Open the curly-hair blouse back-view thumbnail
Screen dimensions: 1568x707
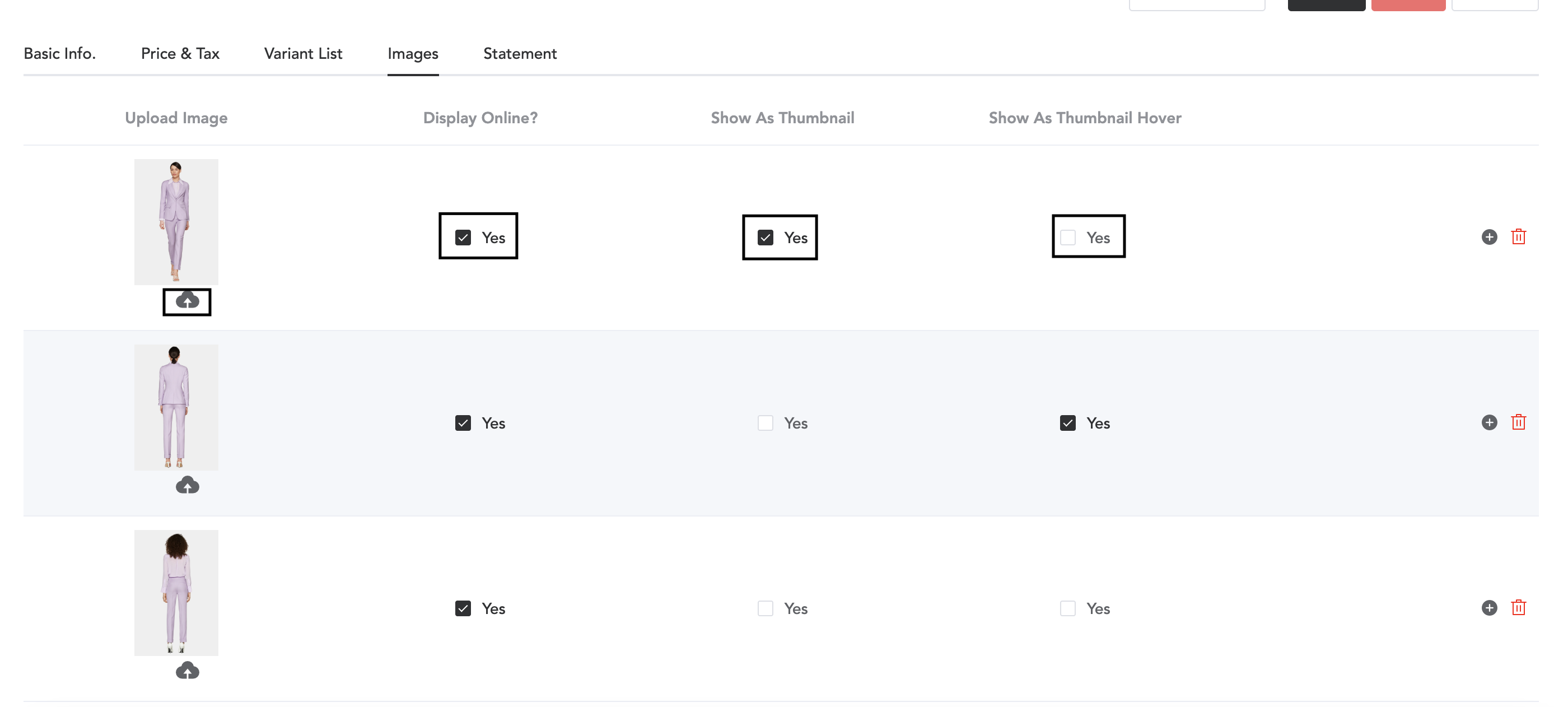[176, 592]
